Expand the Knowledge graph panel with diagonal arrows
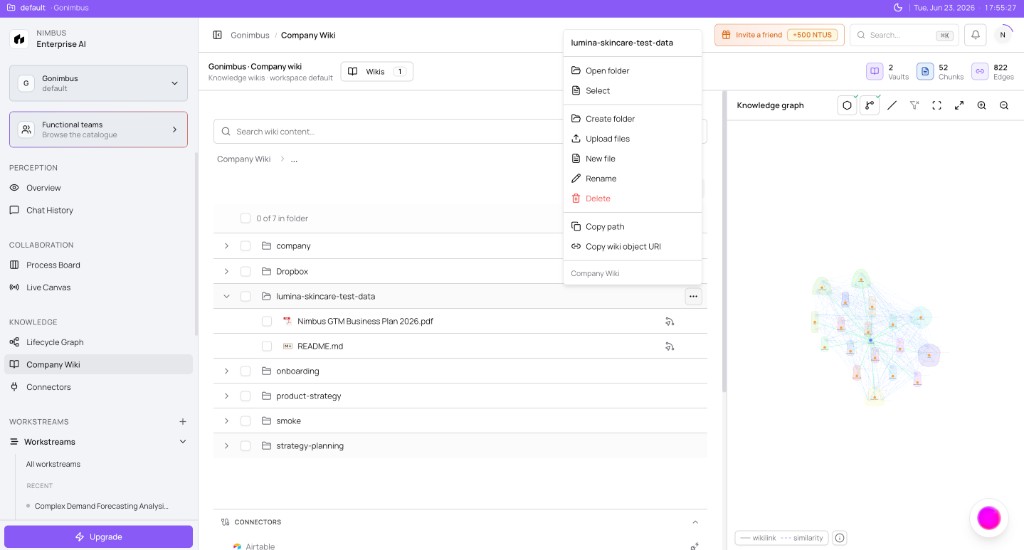Viewport: 1024px width, 550px height. pyautogui.click(x=959, y=105)
